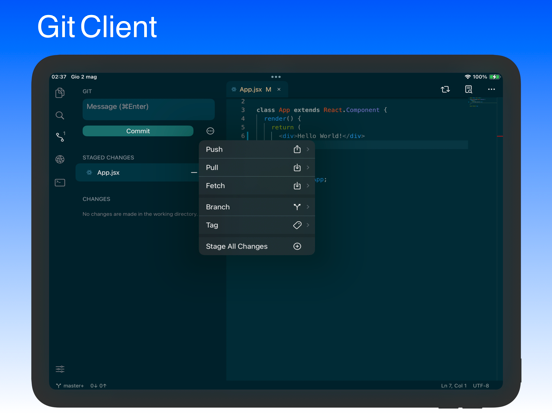The width and height of the screenshot is (552, 414).
Task: Open the settings sliders icon
Action: click(60, 369)
